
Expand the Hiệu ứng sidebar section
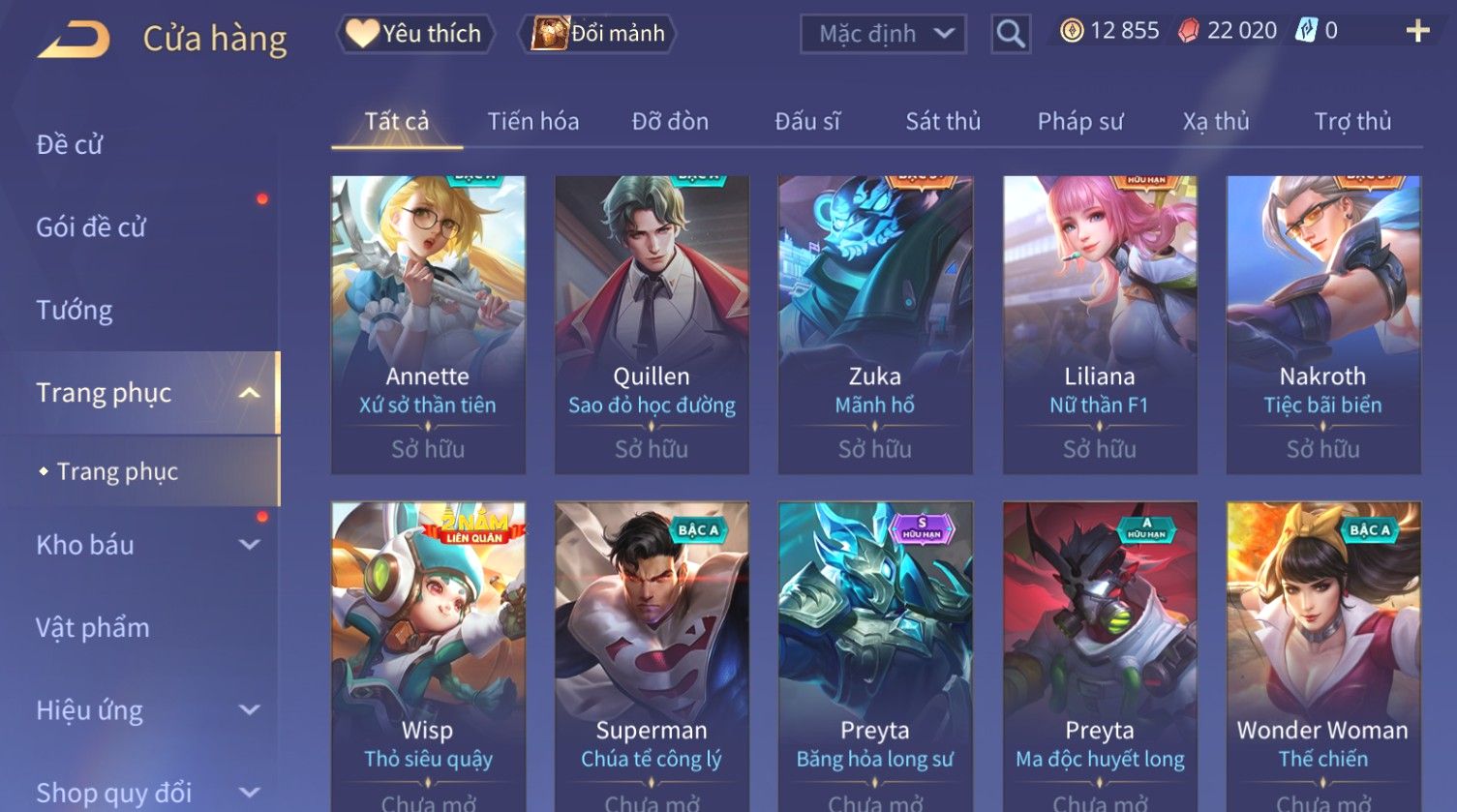(x=249, y=710)
